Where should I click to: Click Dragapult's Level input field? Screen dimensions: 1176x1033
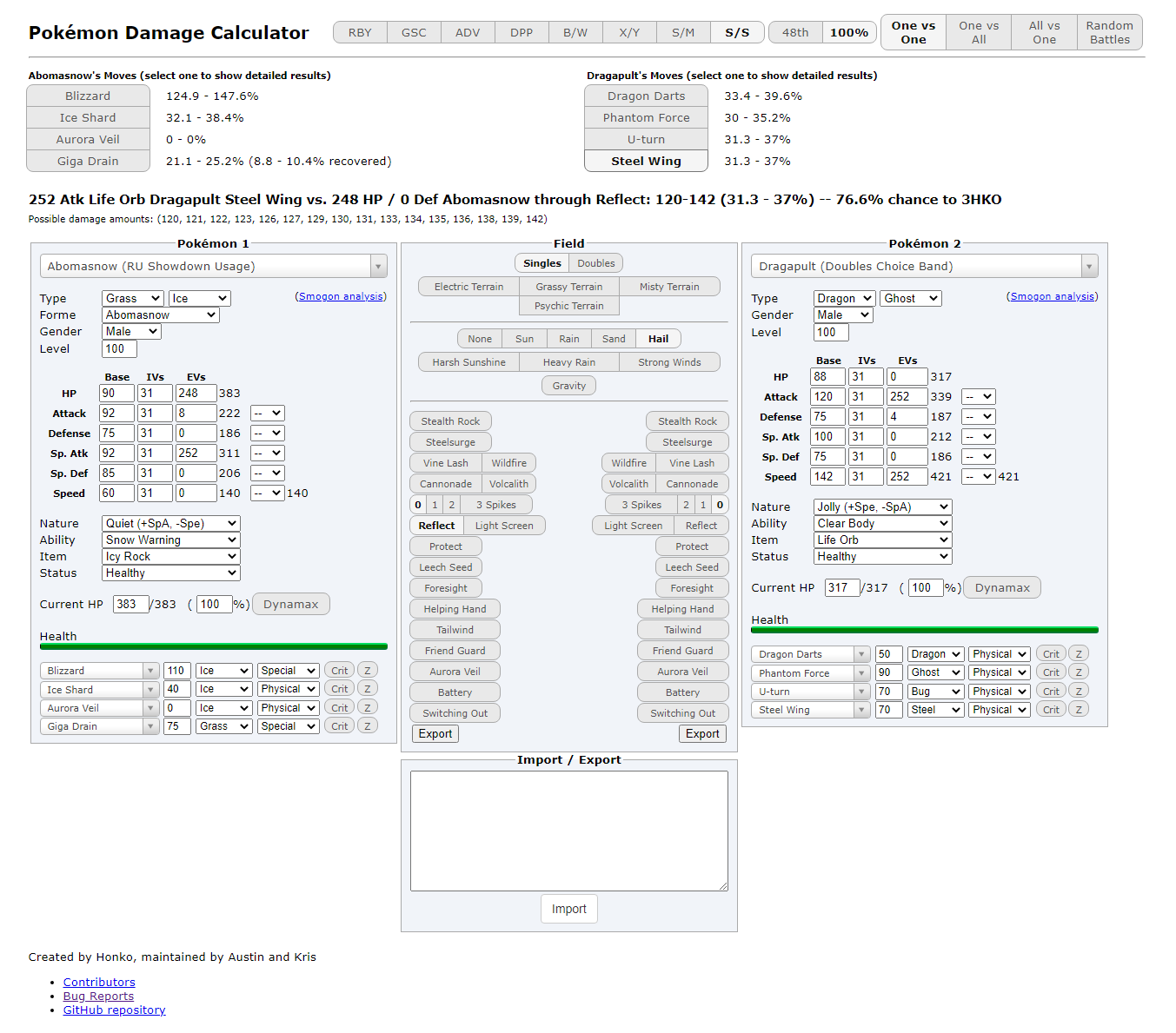coord(831,333)
